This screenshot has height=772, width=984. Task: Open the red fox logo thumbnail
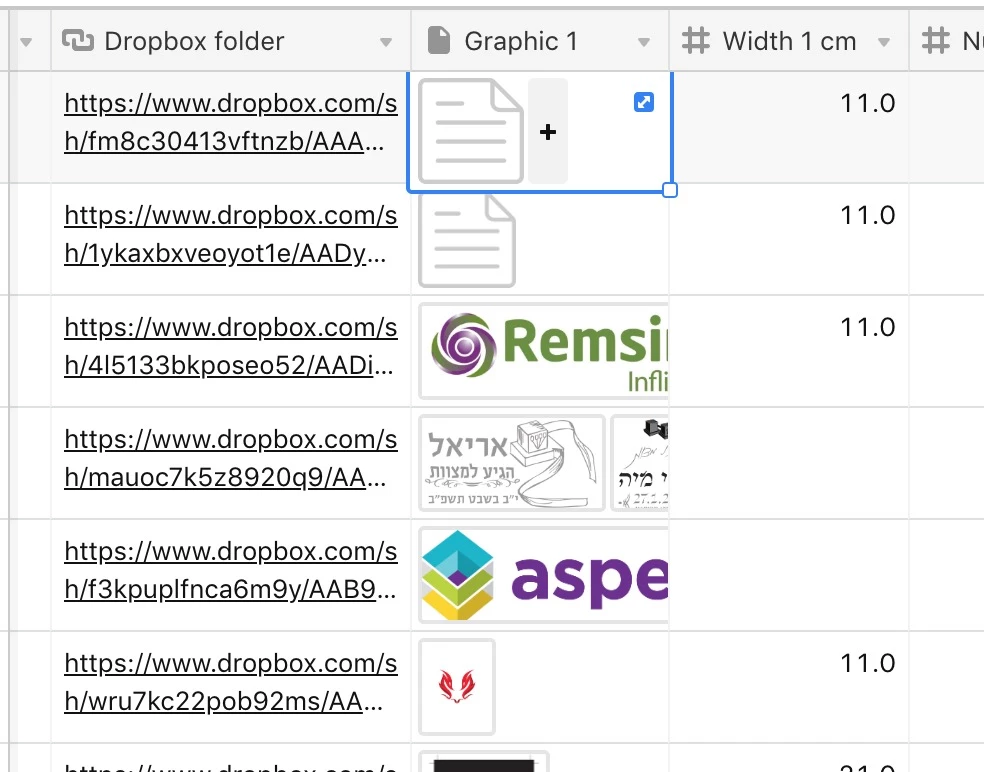457,687
